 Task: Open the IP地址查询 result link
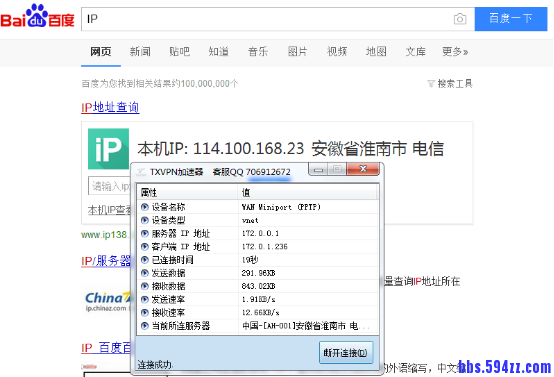tap(110, 107)
